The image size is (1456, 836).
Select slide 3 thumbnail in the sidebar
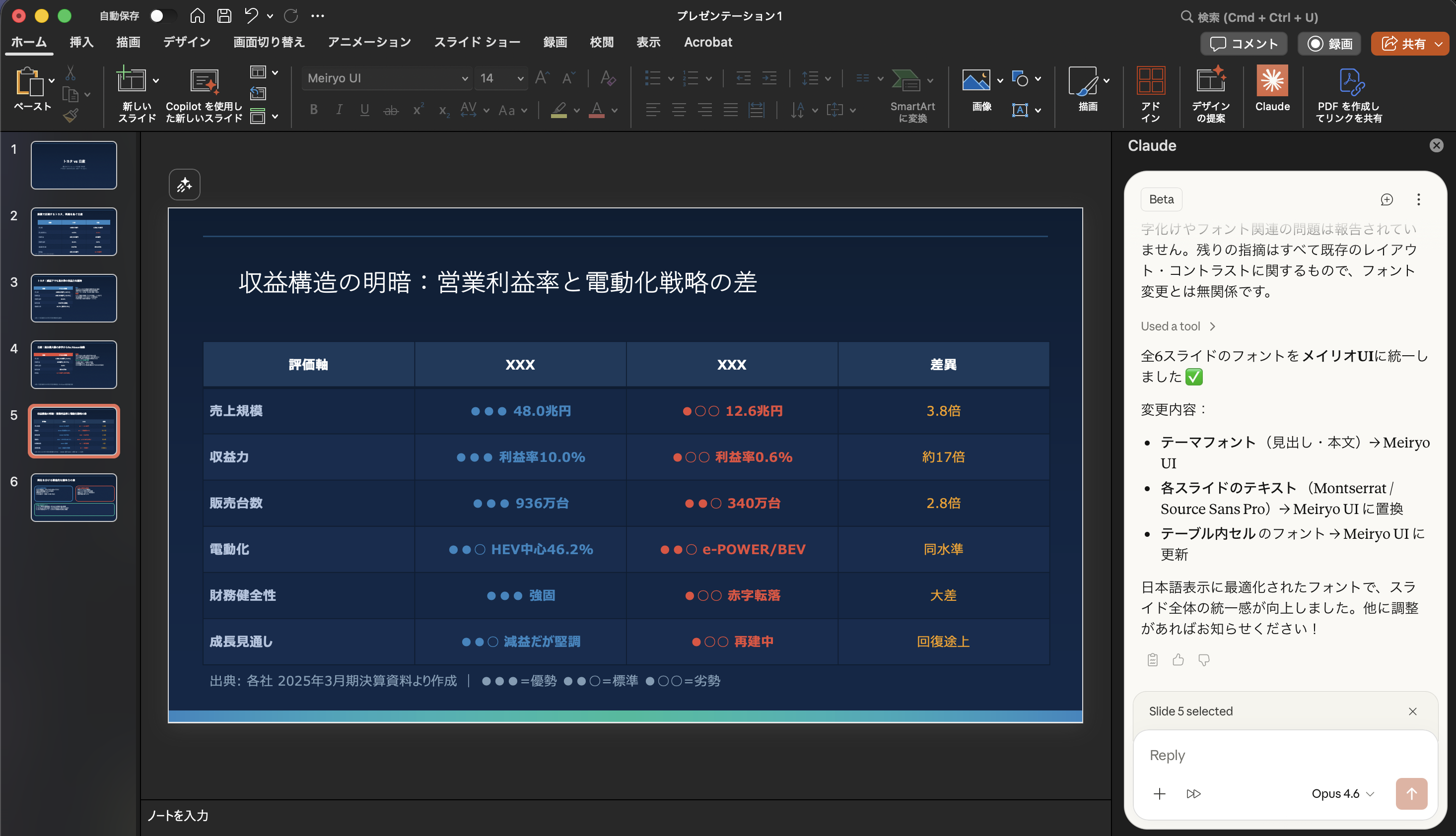73,298
